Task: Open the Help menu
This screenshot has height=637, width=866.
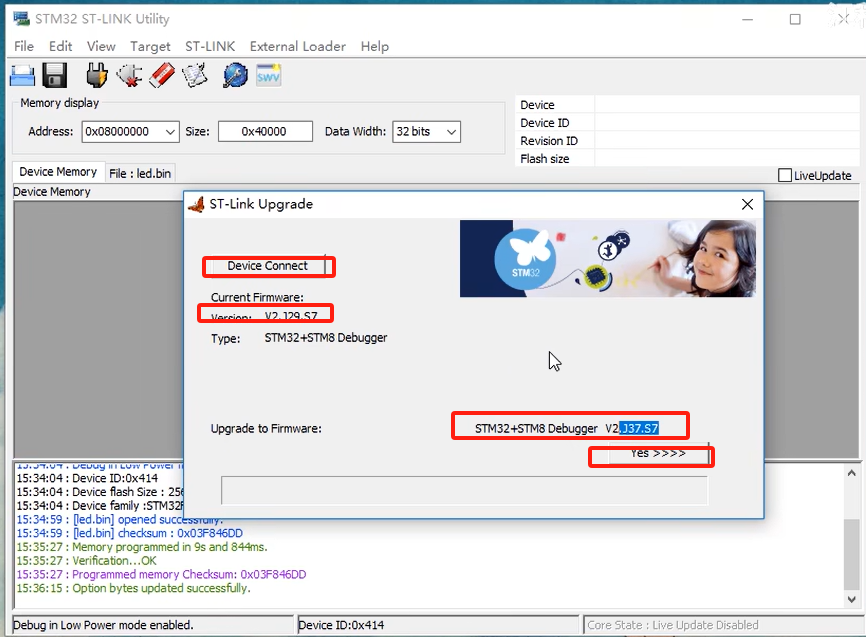Action: tap(374, 46)
